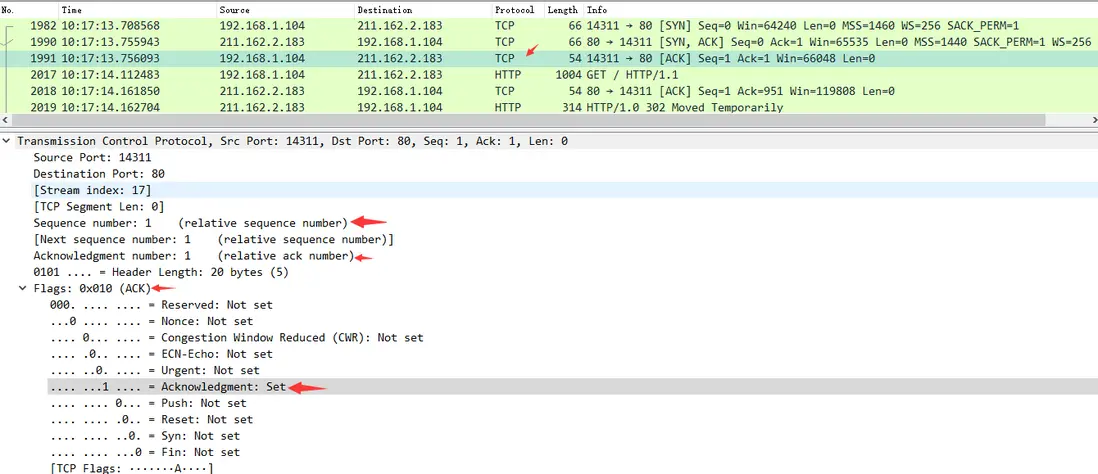Viewport: 1098px width, 474px height.
Task: Select the Urgent: Not set flag
Action: tap(155, 370)
